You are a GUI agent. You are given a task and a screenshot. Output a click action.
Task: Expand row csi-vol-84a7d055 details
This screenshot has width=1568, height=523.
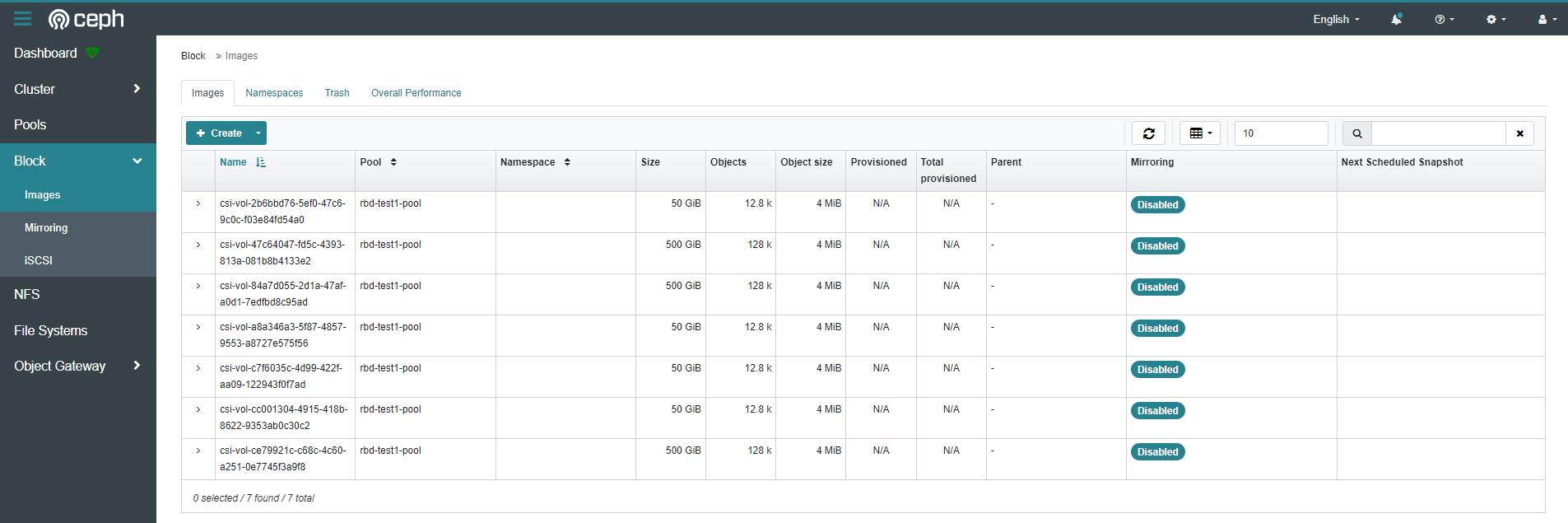(198, 286)
